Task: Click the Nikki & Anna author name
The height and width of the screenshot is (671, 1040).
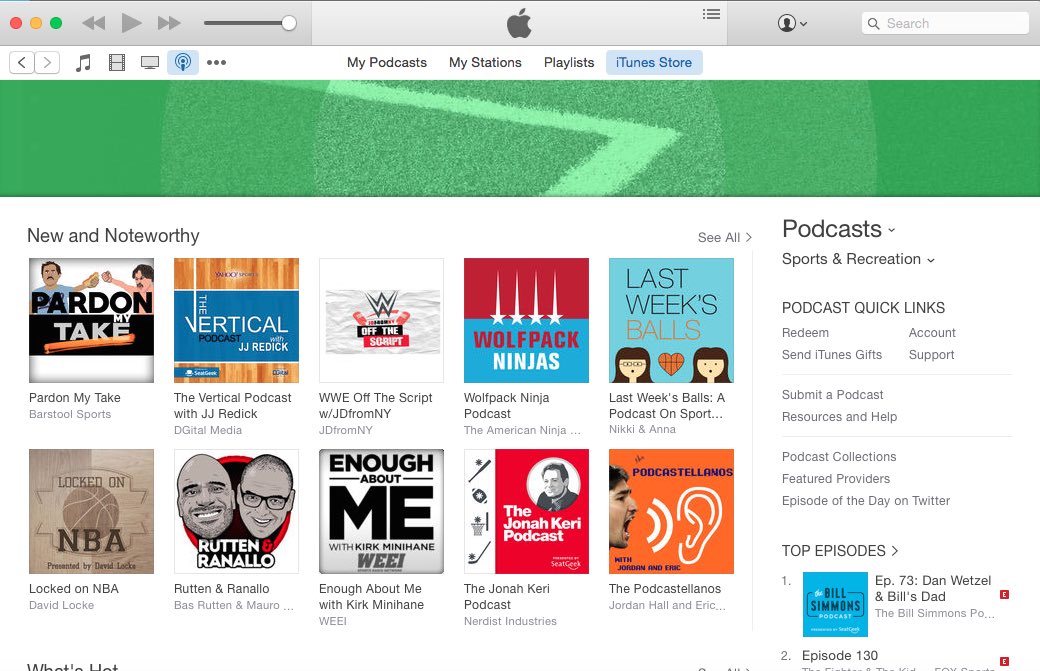Action: [642, 429]
